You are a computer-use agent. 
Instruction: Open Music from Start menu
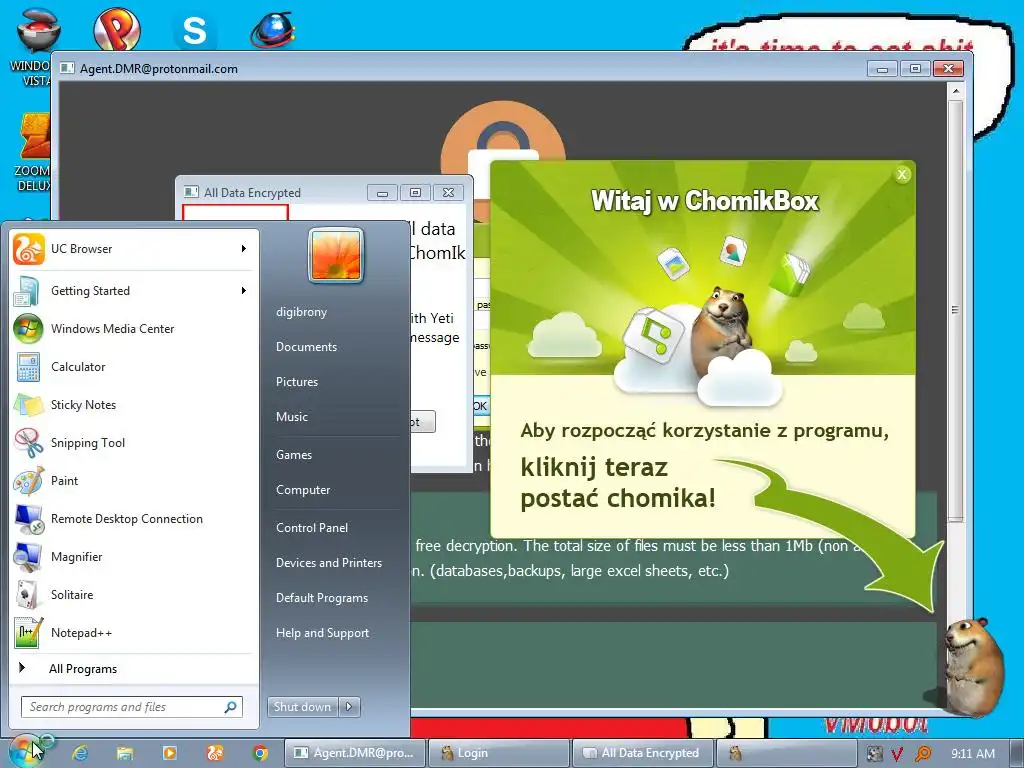click(291, 417)
